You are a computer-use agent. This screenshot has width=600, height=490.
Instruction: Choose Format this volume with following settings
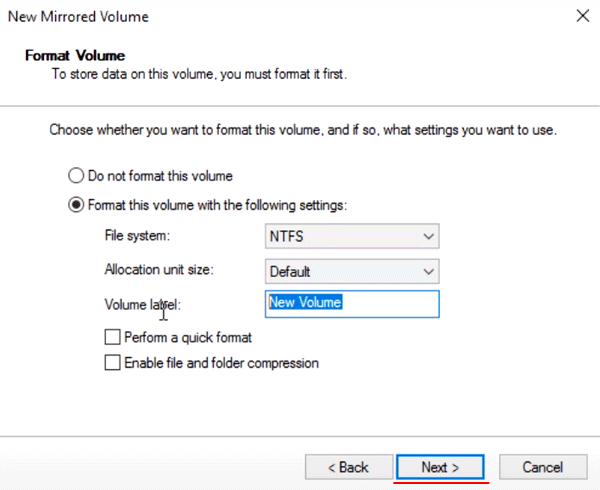coord(76,205)
